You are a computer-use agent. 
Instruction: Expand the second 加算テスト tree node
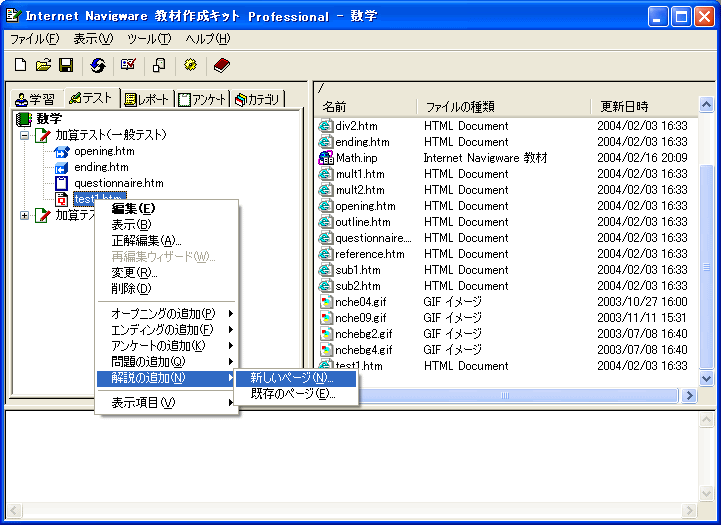(24, 215)
